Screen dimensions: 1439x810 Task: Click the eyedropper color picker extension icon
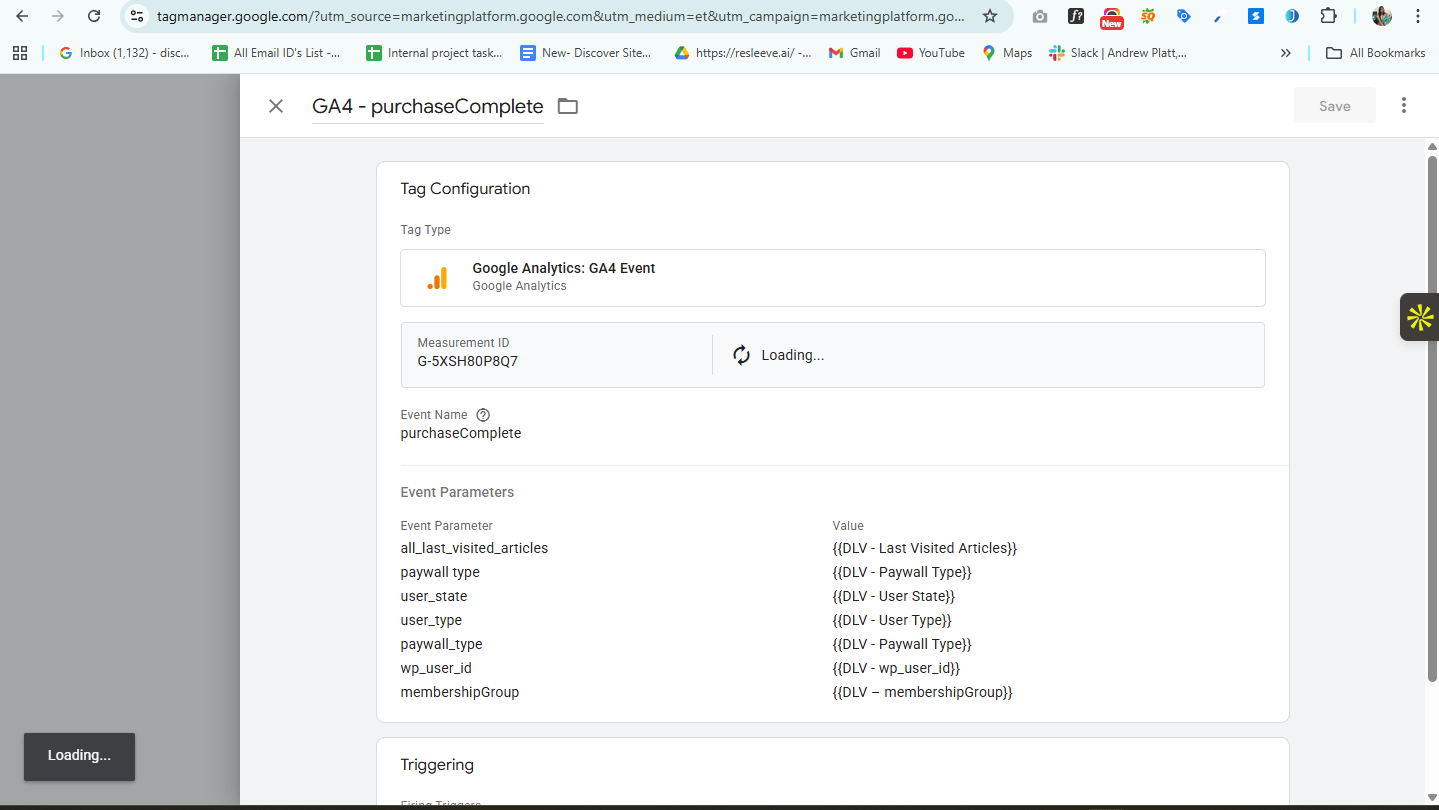[x=1219, y=16]
